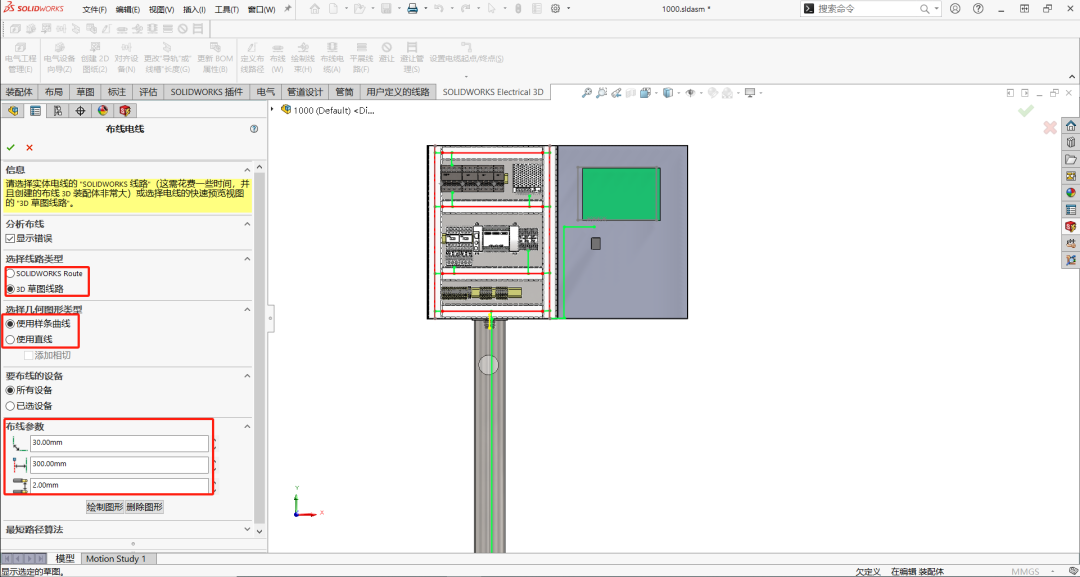1080x577 pixels.
Task: Expand the 1000 (Default) tree node
Action: (x=273, y=109)
